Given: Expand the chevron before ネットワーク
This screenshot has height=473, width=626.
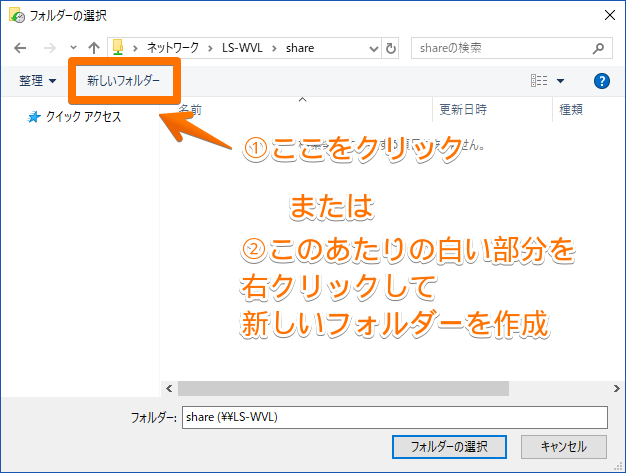Looking at the screenshot, I should (x=135, y=48).
